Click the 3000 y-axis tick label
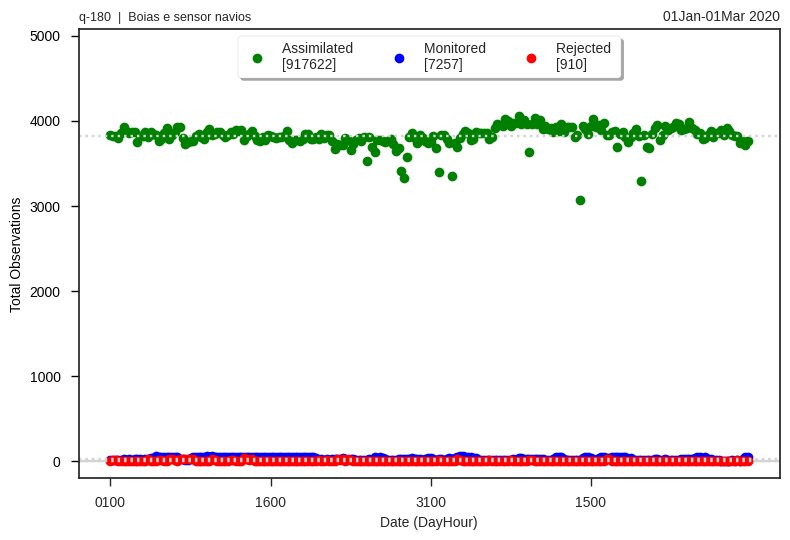This screenshot has width=790, height=540. 45,207
